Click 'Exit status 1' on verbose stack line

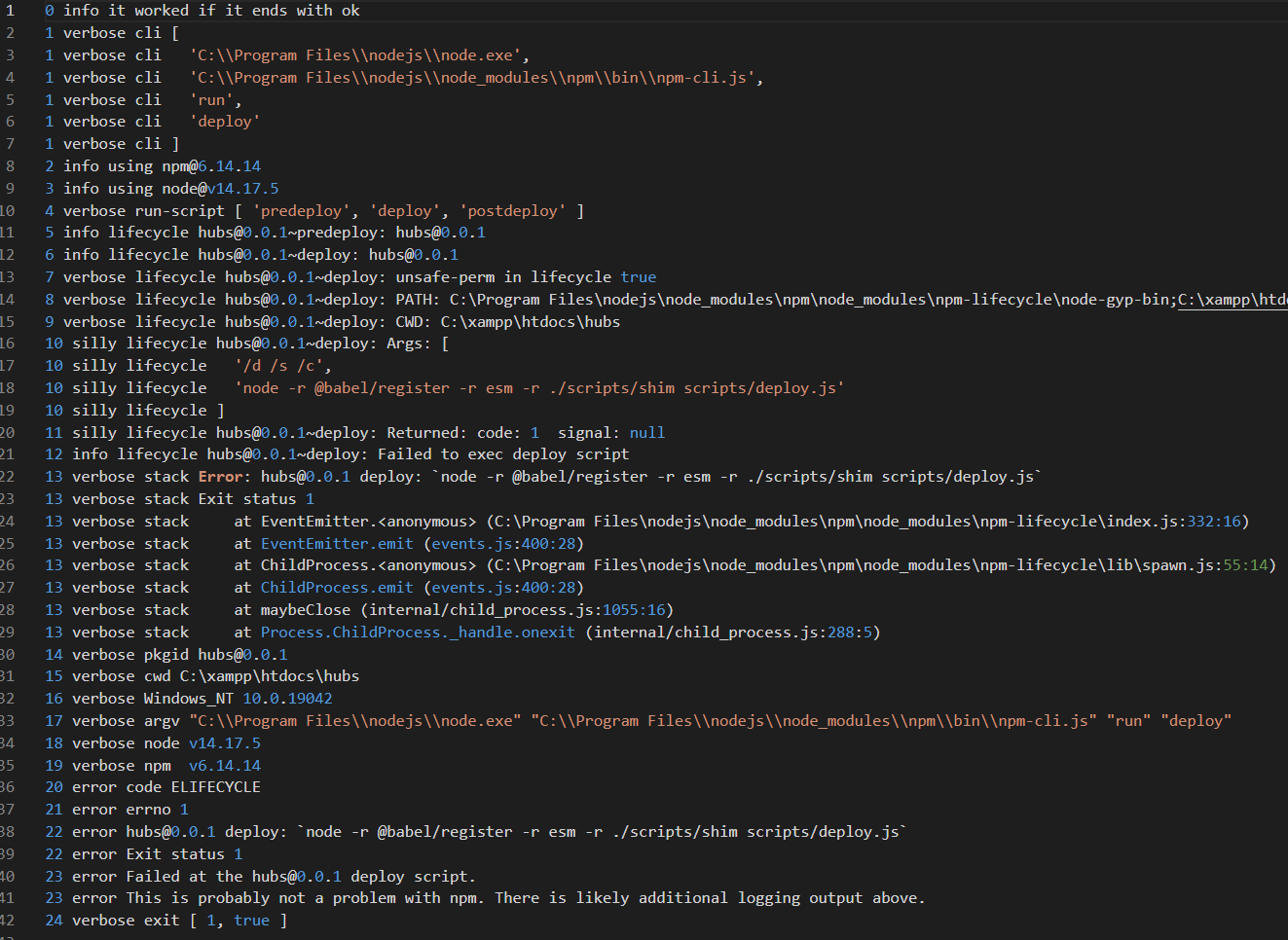[x=256, y=499]
